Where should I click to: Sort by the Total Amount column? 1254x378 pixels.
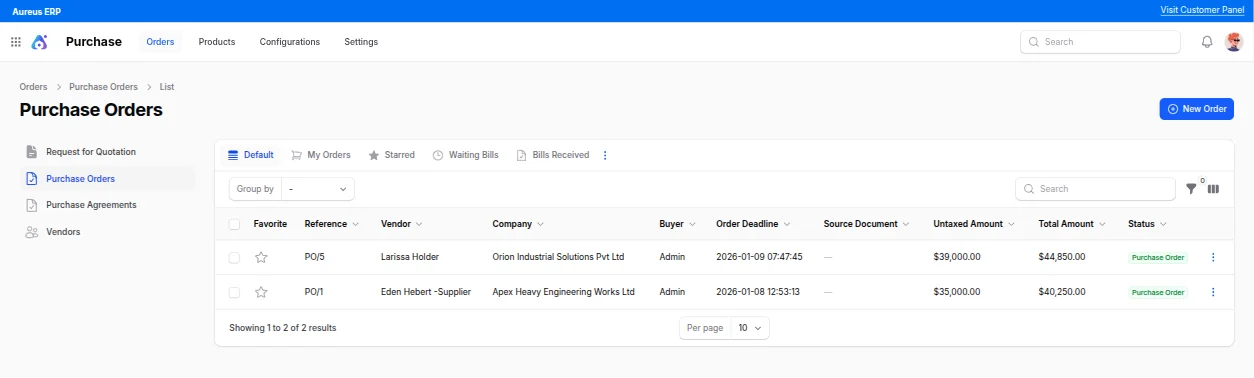coord(1071,224)
